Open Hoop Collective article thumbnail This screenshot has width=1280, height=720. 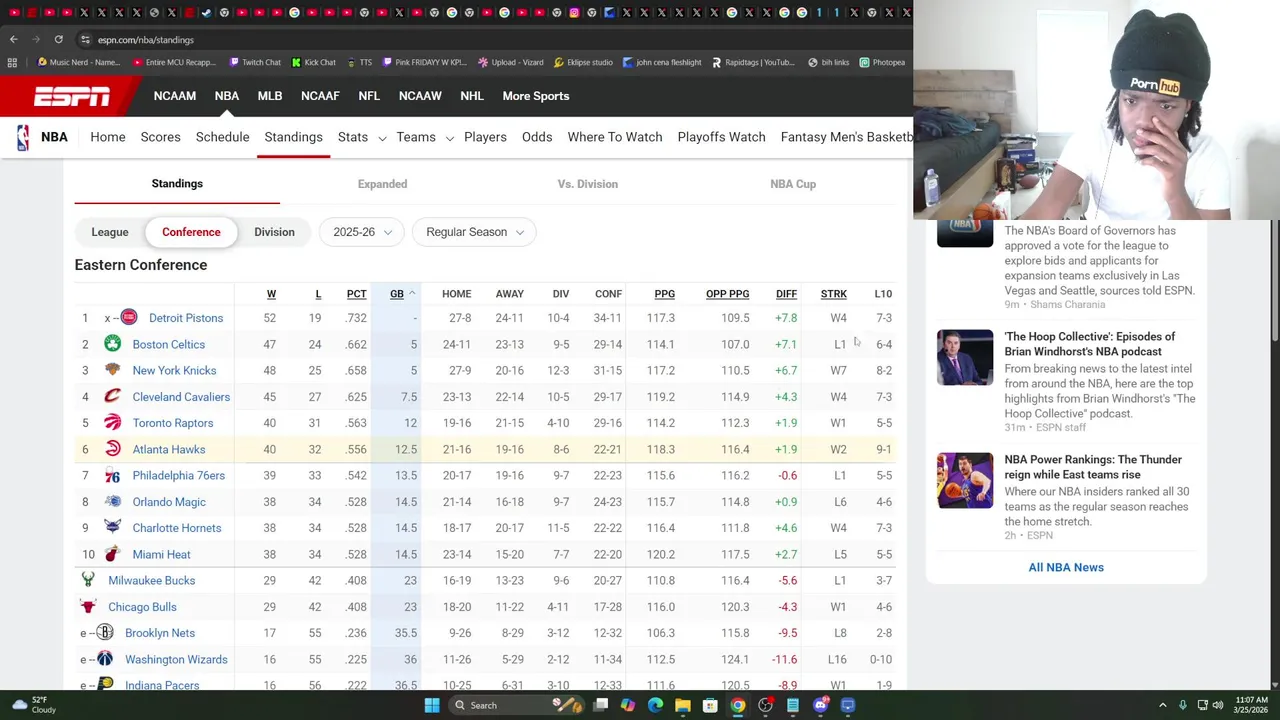click(x=965, y=357)
